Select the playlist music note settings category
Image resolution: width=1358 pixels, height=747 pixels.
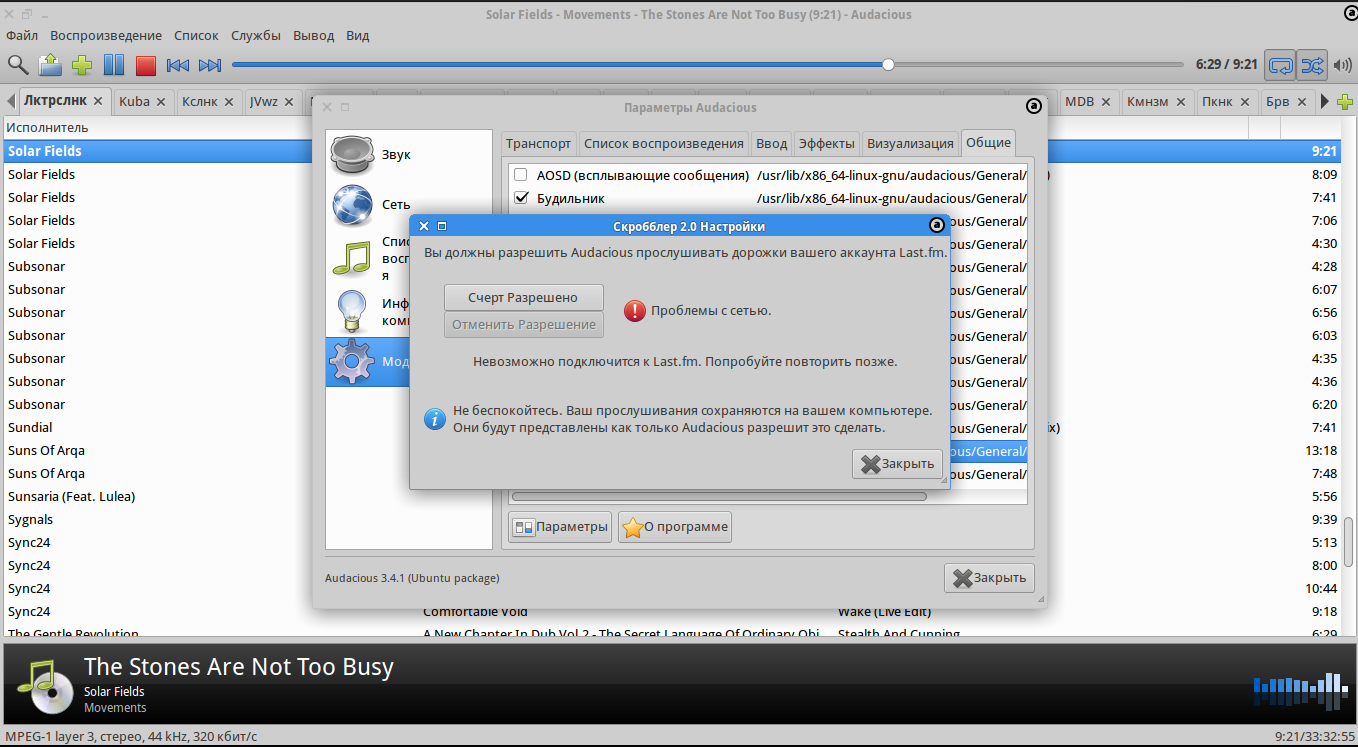(368, 258)
